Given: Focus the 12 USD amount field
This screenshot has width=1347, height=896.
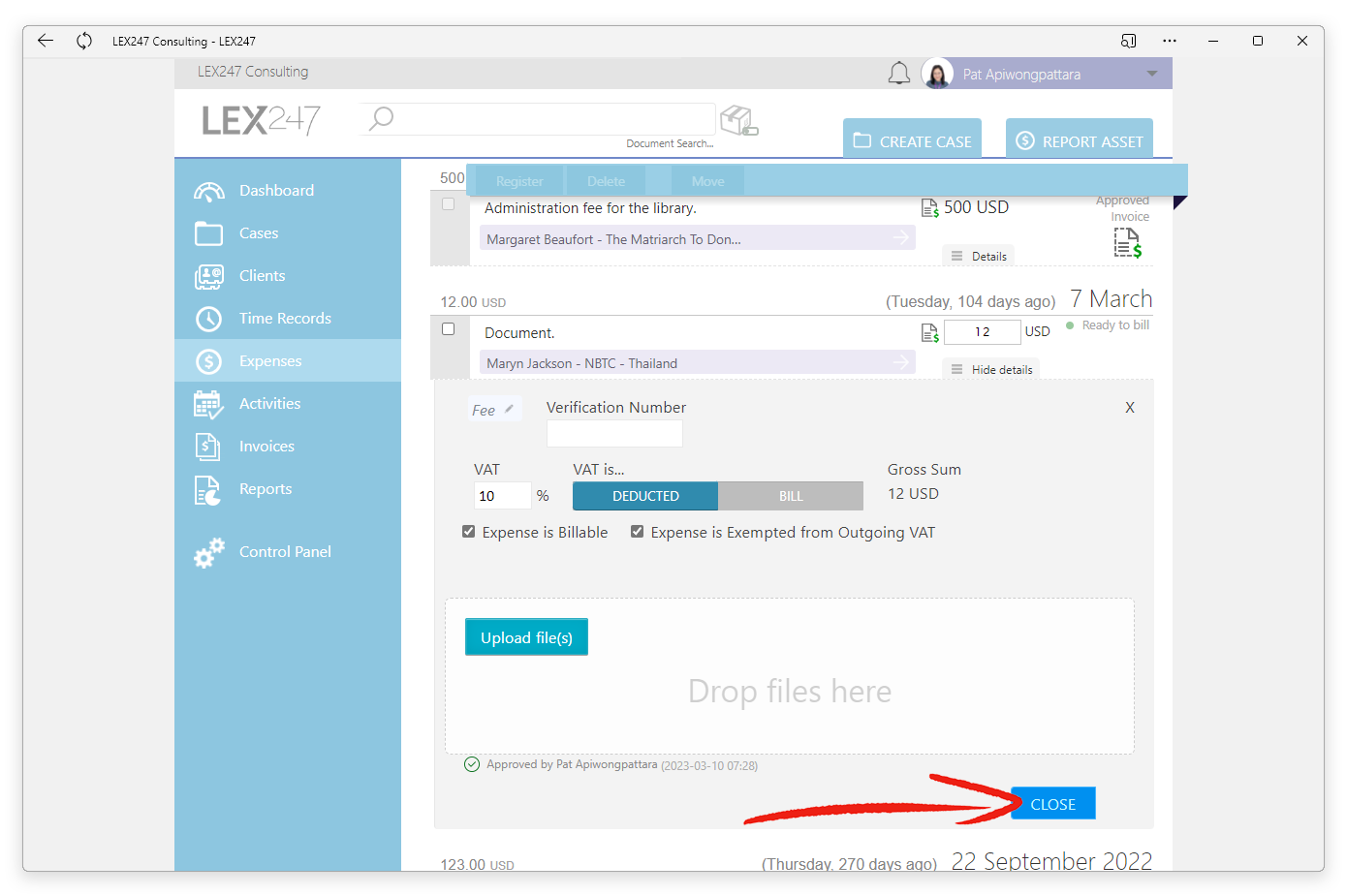Looking at the screenshot, I should tap(982, 332).
